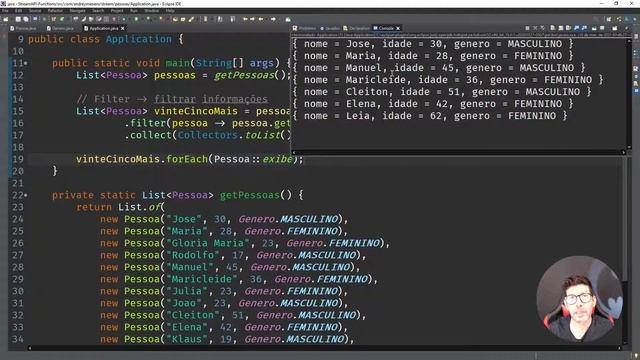This screenshot has height=360, width=640.
Task: Click the "Gloria Maria" string on line 26
Action: [208, 243]
